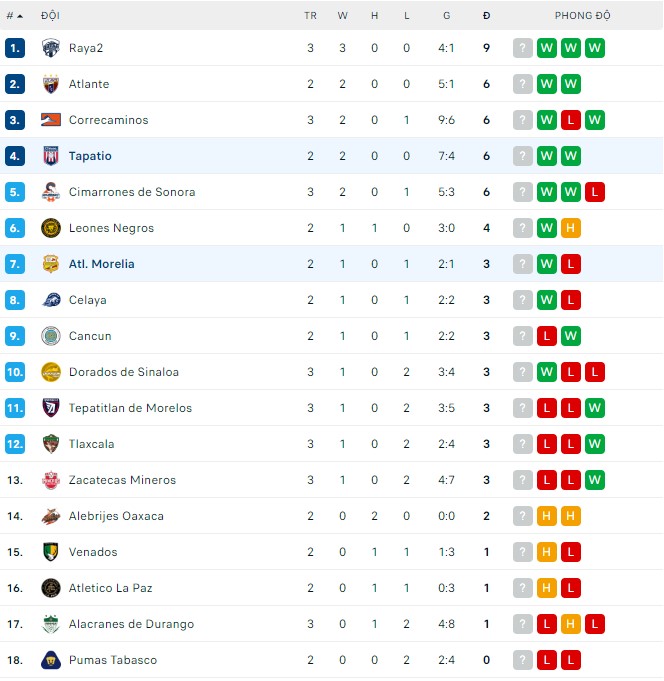The width and height of the screenshot is (664, 681).
Task: Click Leones Negros orange H draw badge
Action: (x=571, y=228)
